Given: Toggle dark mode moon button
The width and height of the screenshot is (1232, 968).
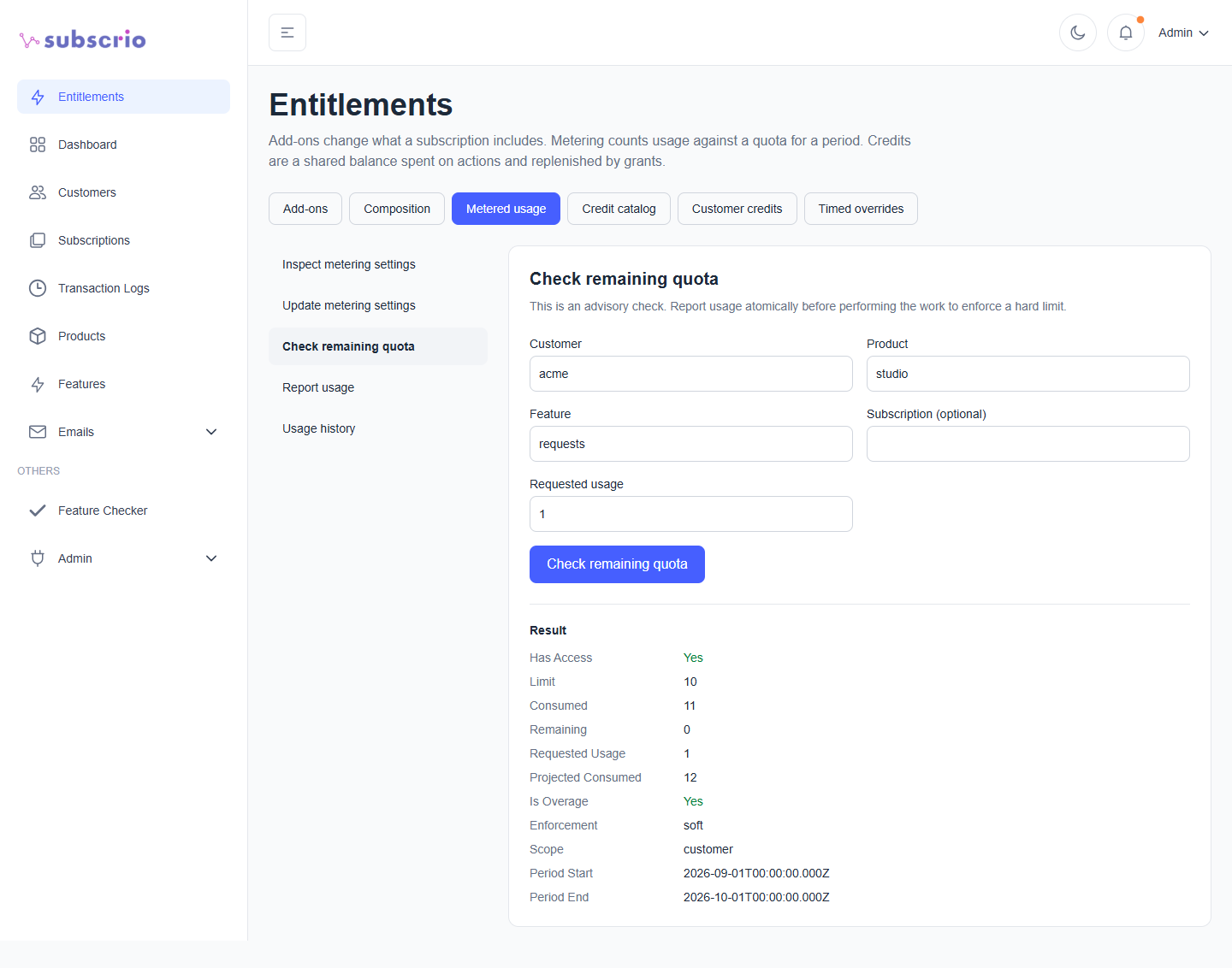Looking at the screenshot, I should (x=1078, y=32).
